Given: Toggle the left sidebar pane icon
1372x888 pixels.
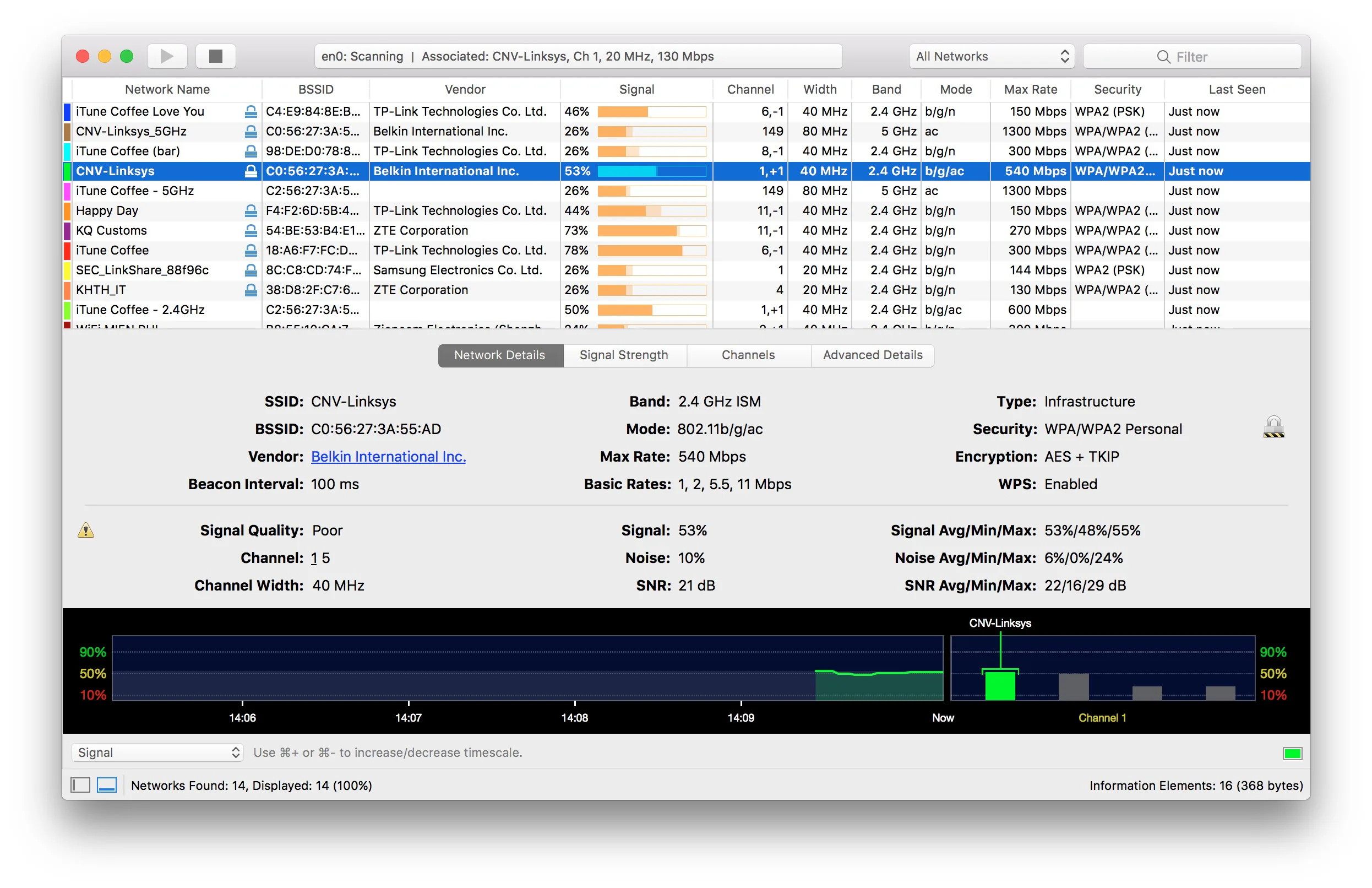Looking at the screenshot, I should point(80,784).
